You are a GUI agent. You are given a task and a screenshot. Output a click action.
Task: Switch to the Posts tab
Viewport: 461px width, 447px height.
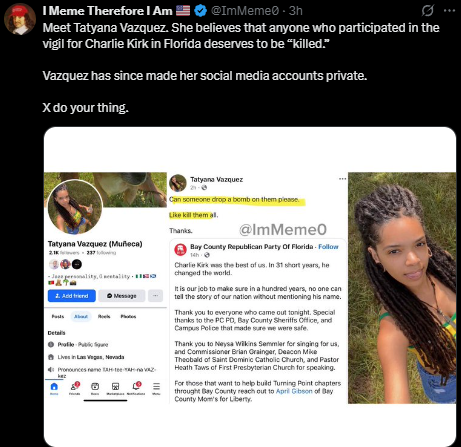pyautogui.click(x=58, y=316)
